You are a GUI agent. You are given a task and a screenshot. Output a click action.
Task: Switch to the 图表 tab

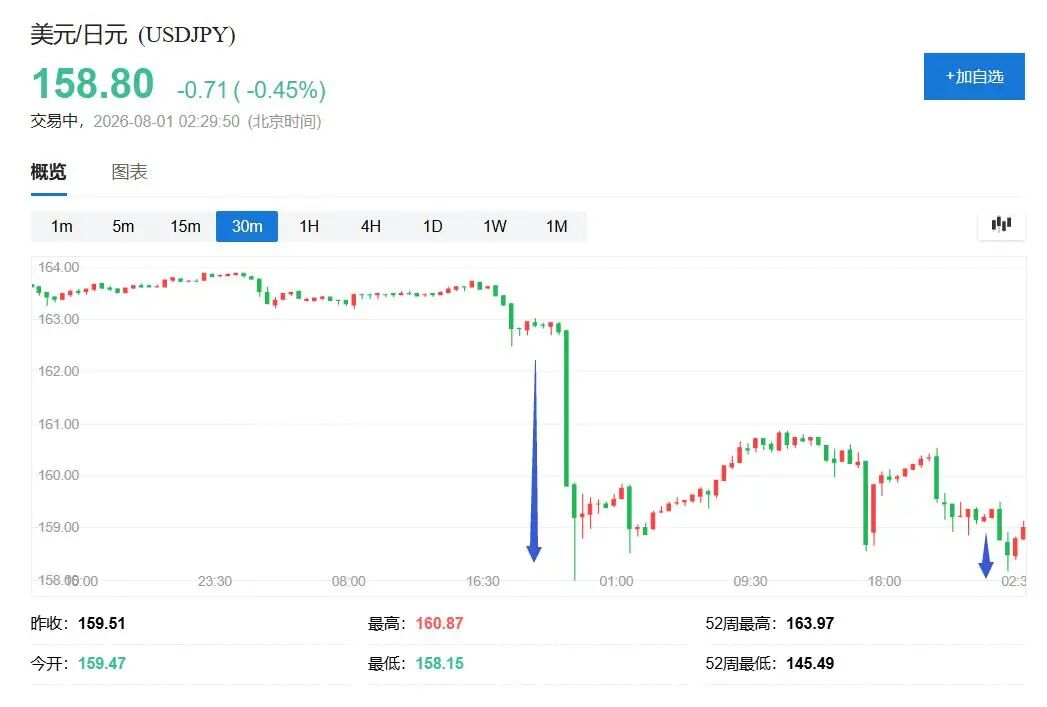click(x=130, y=172)
